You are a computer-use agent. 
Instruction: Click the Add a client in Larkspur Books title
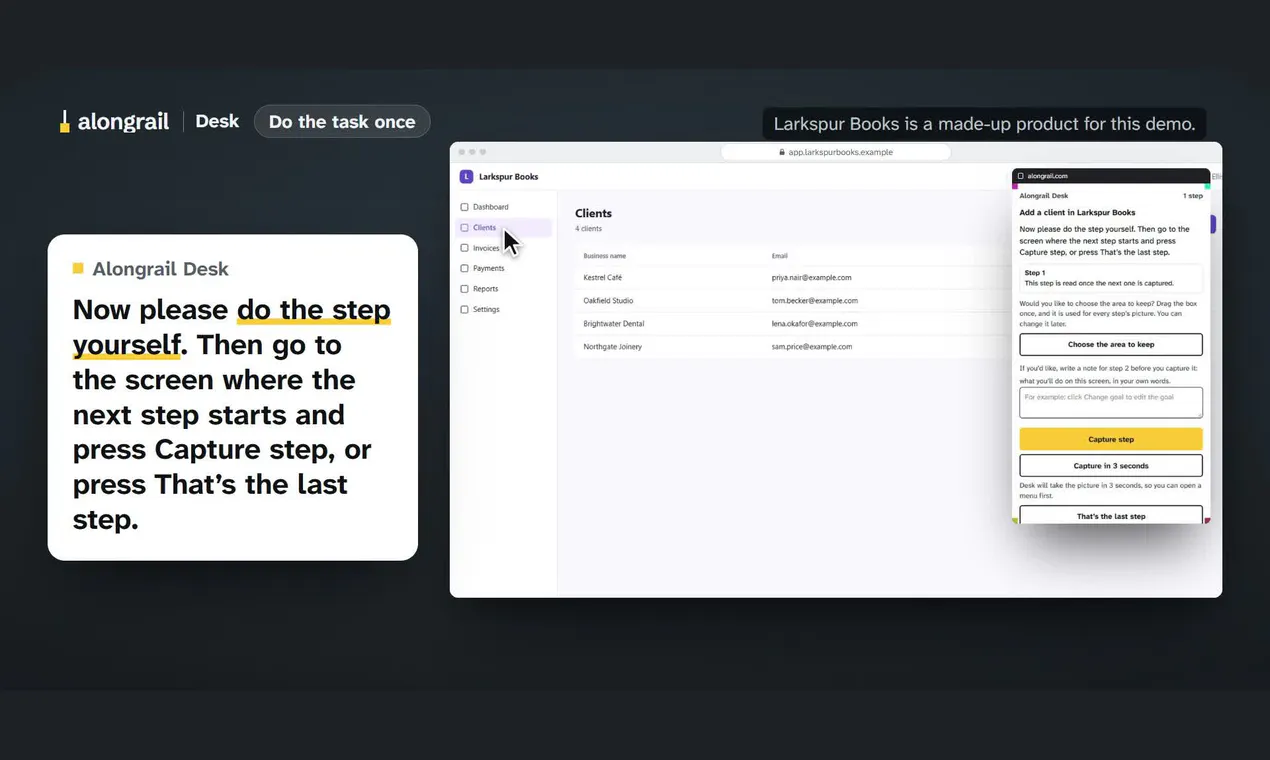1078,212
